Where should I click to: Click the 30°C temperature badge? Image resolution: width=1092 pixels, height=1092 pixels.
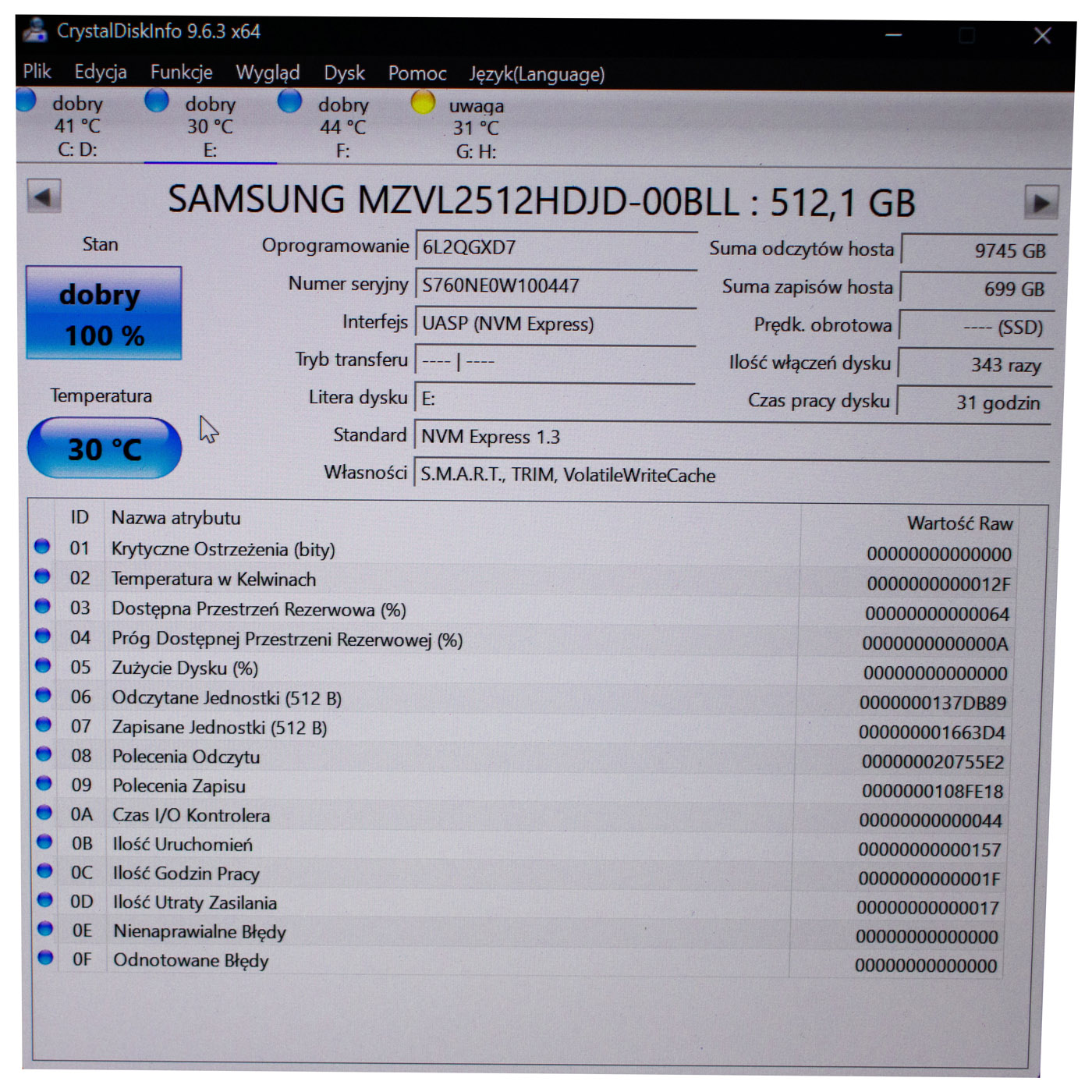pyautogui.click(x=104, y=447)
